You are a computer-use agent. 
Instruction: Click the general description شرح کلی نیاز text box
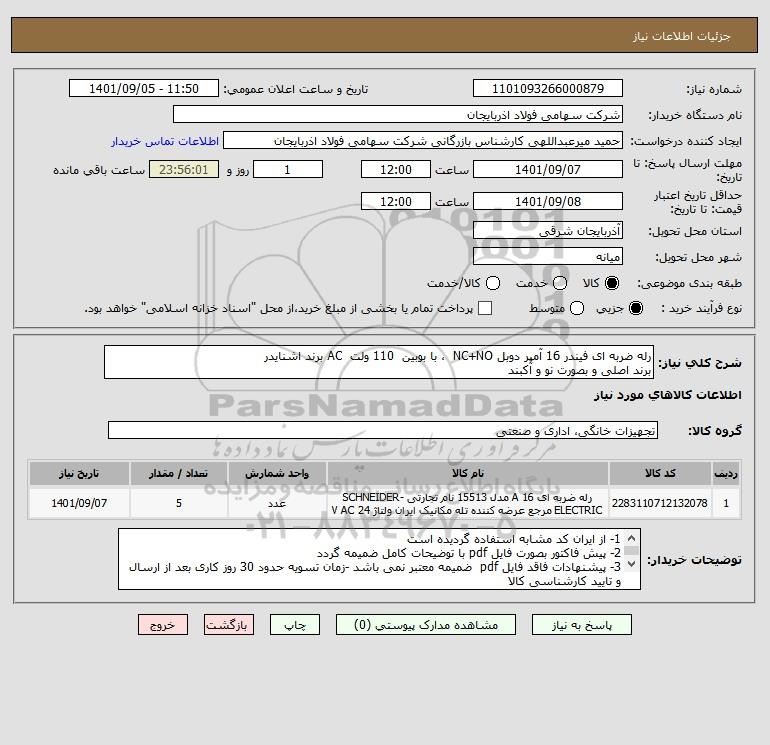pos(379,362)
